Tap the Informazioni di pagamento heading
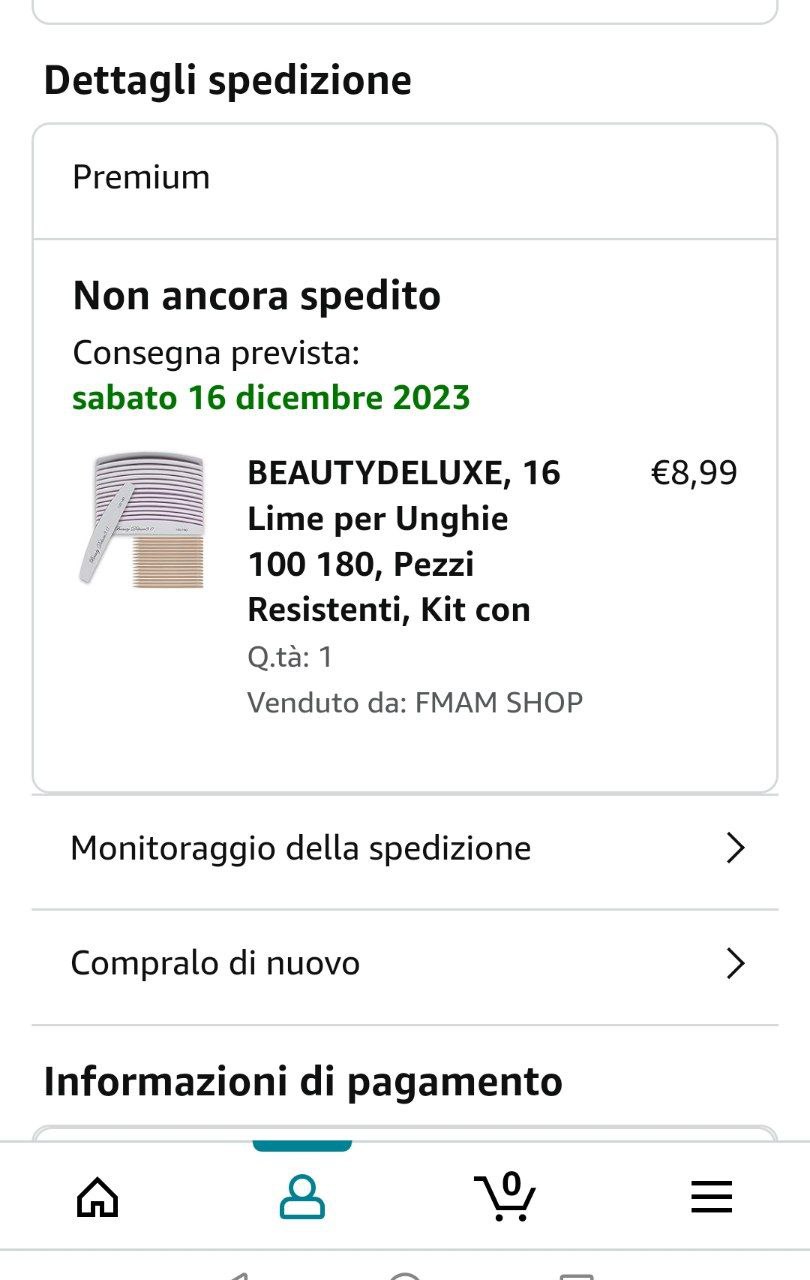 (303, 1082)
